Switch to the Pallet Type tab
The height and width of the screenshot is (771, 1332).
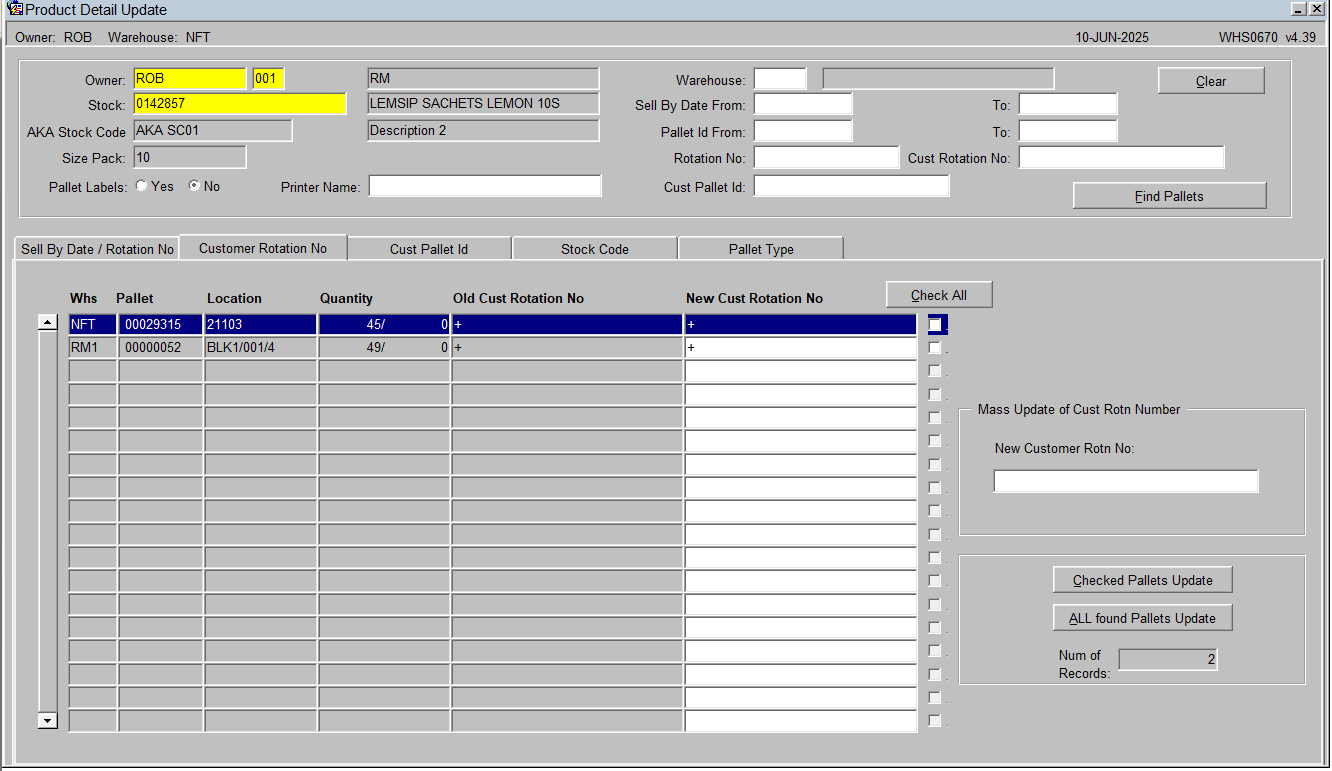pos(761,249)
